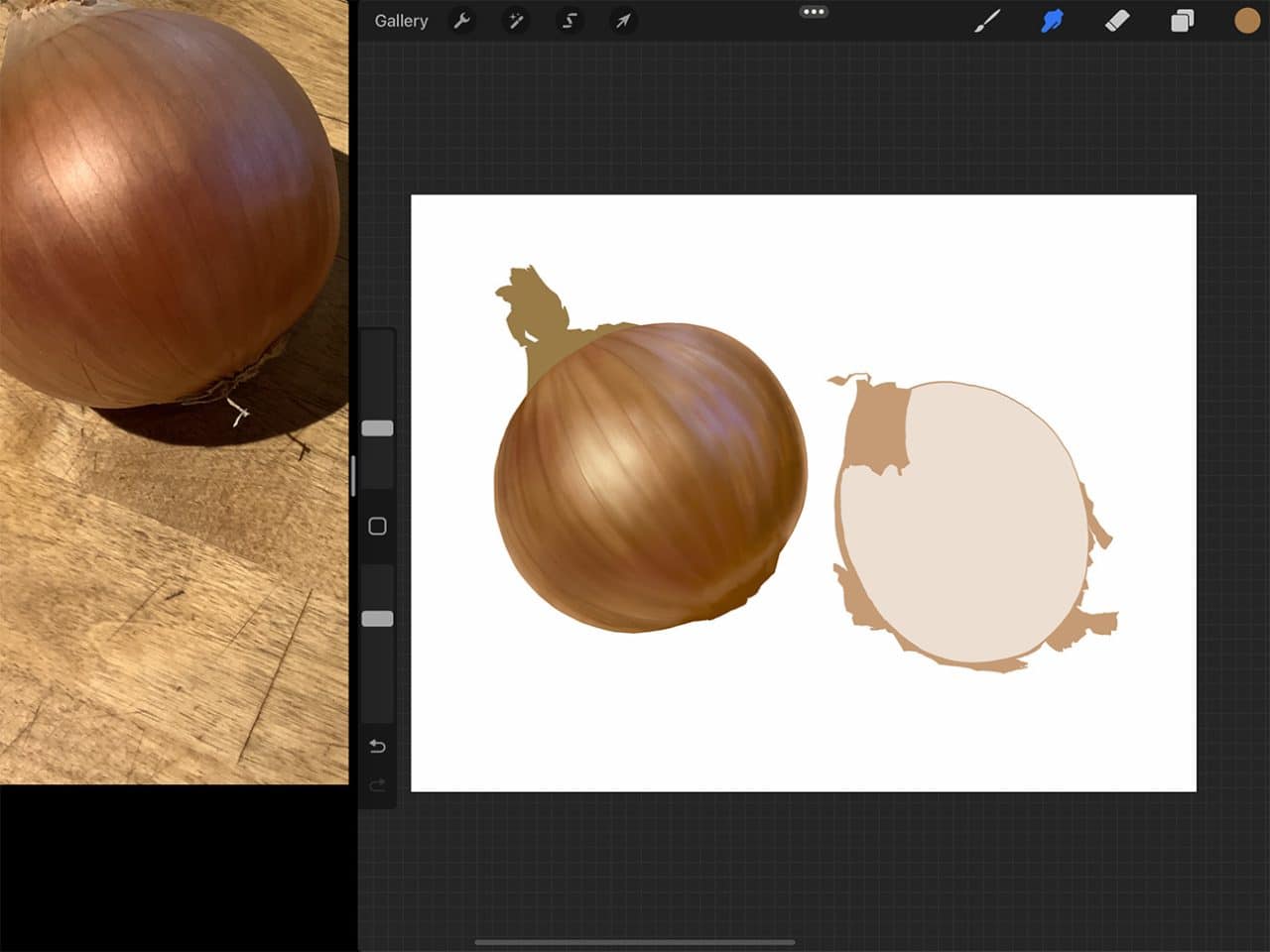Tap the ellipsis button above the canvas
The image size is (1270, 952).
[814, 11]
